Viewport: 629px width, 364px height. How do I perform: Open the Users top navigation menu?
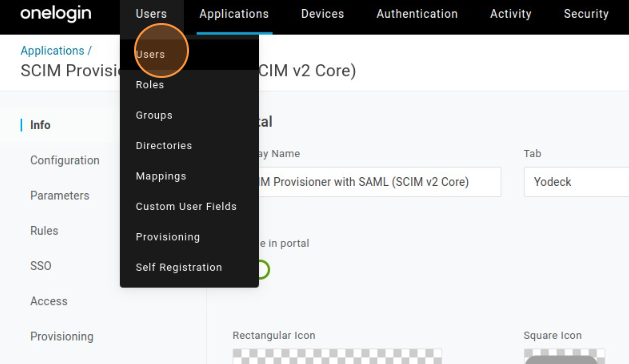coord(151,14)
